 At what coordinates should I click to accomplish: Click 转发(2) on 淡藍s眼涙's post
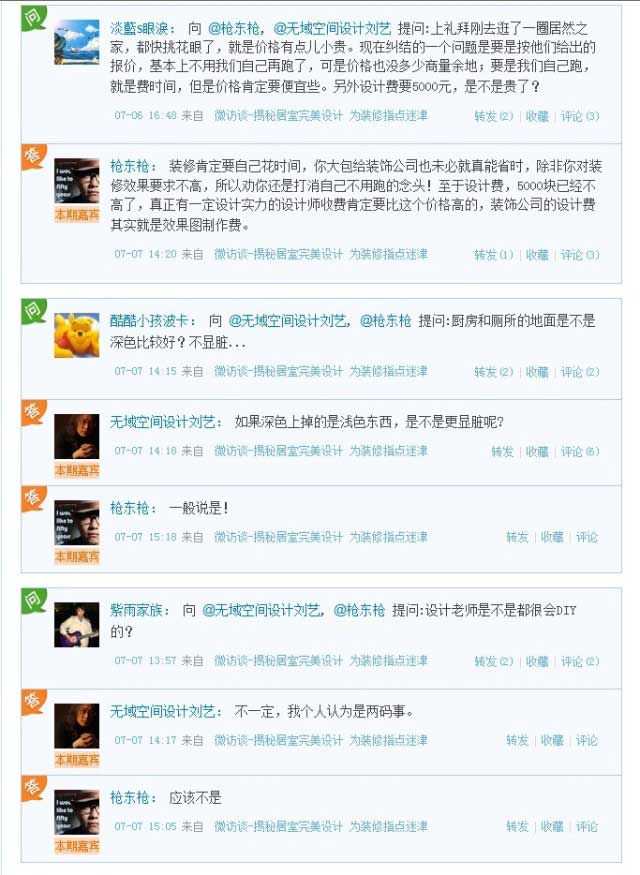(x=493, y=116)
